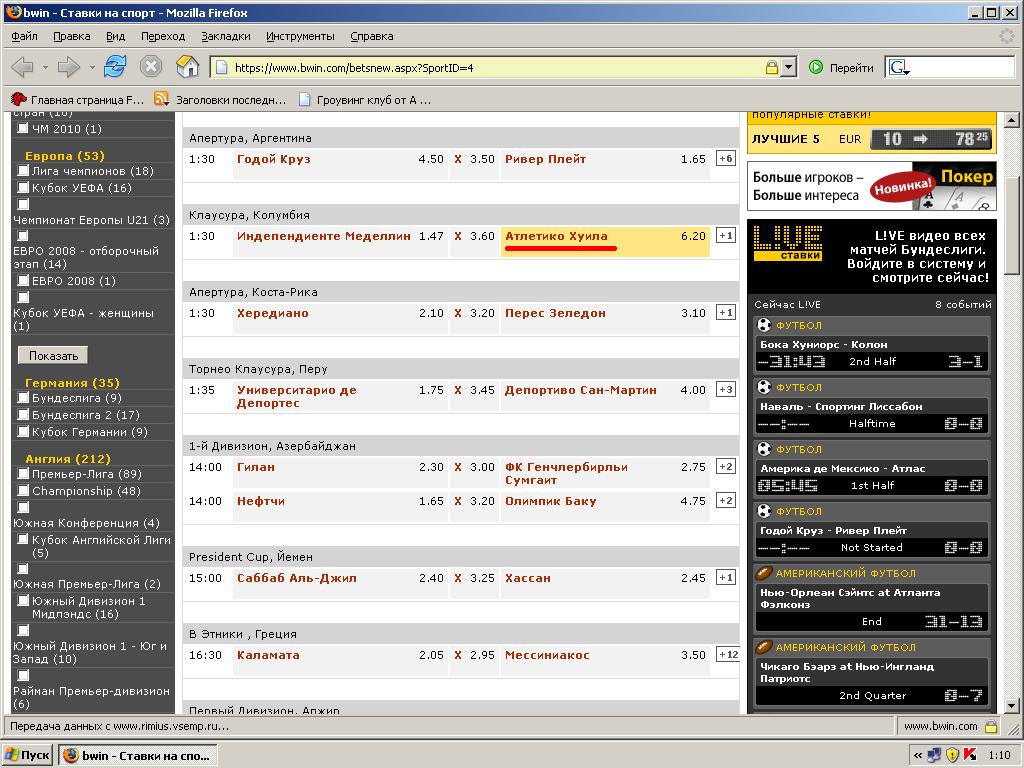This screenshot has width=1024, height=768.
Task: Open the RSS feed bookmark icon
Action: coord(161,99)
